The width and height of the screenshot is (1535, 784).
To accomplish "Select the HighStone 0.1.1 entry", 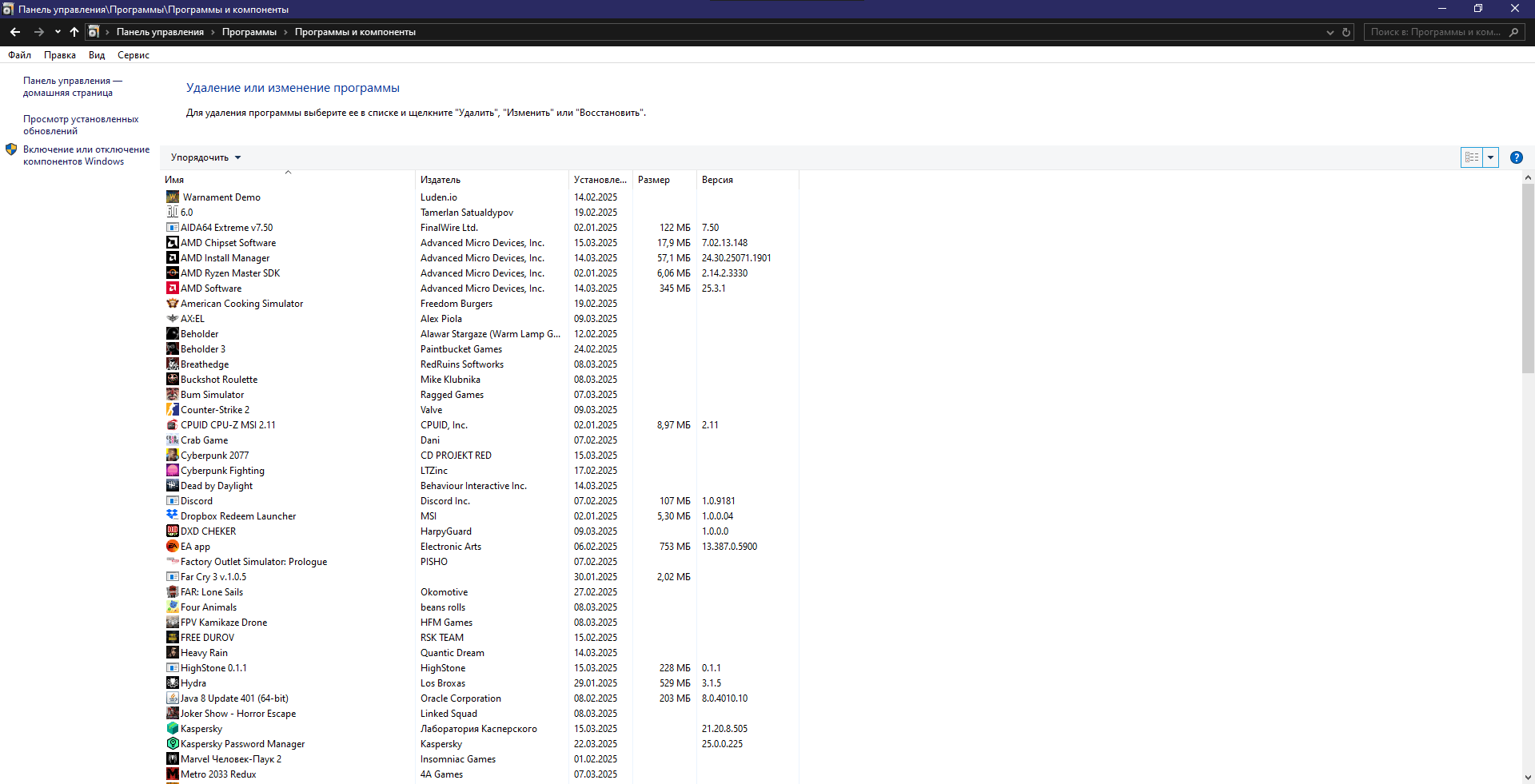I will pyautogui.click(x=482, y=668).
